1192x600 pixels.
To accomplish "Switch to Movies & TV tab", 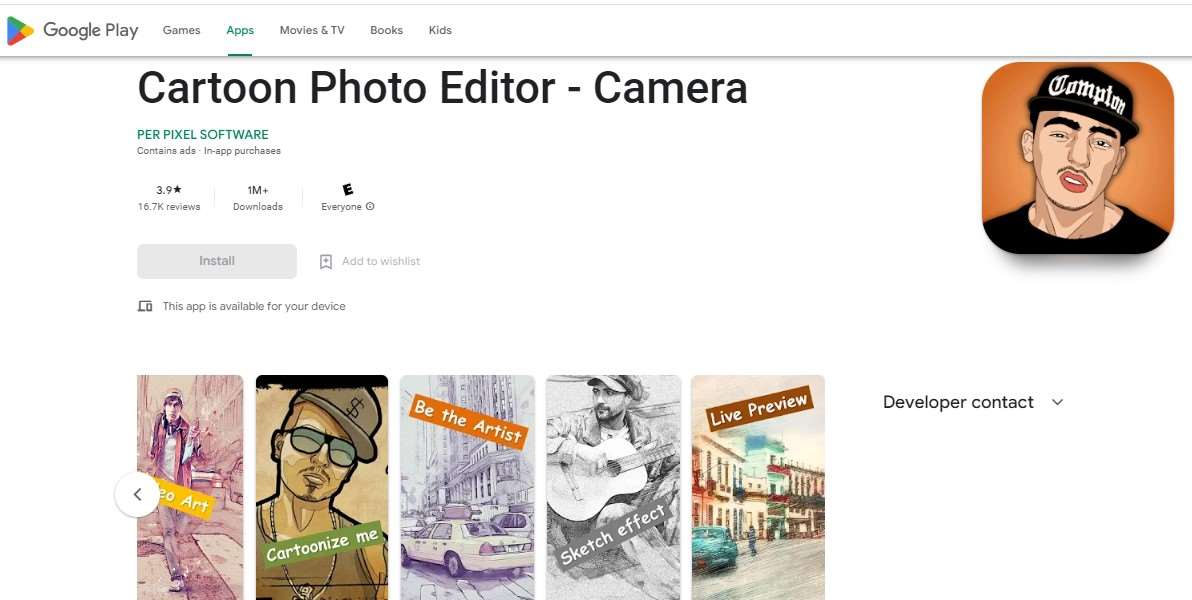I will [x=312, y=30].
